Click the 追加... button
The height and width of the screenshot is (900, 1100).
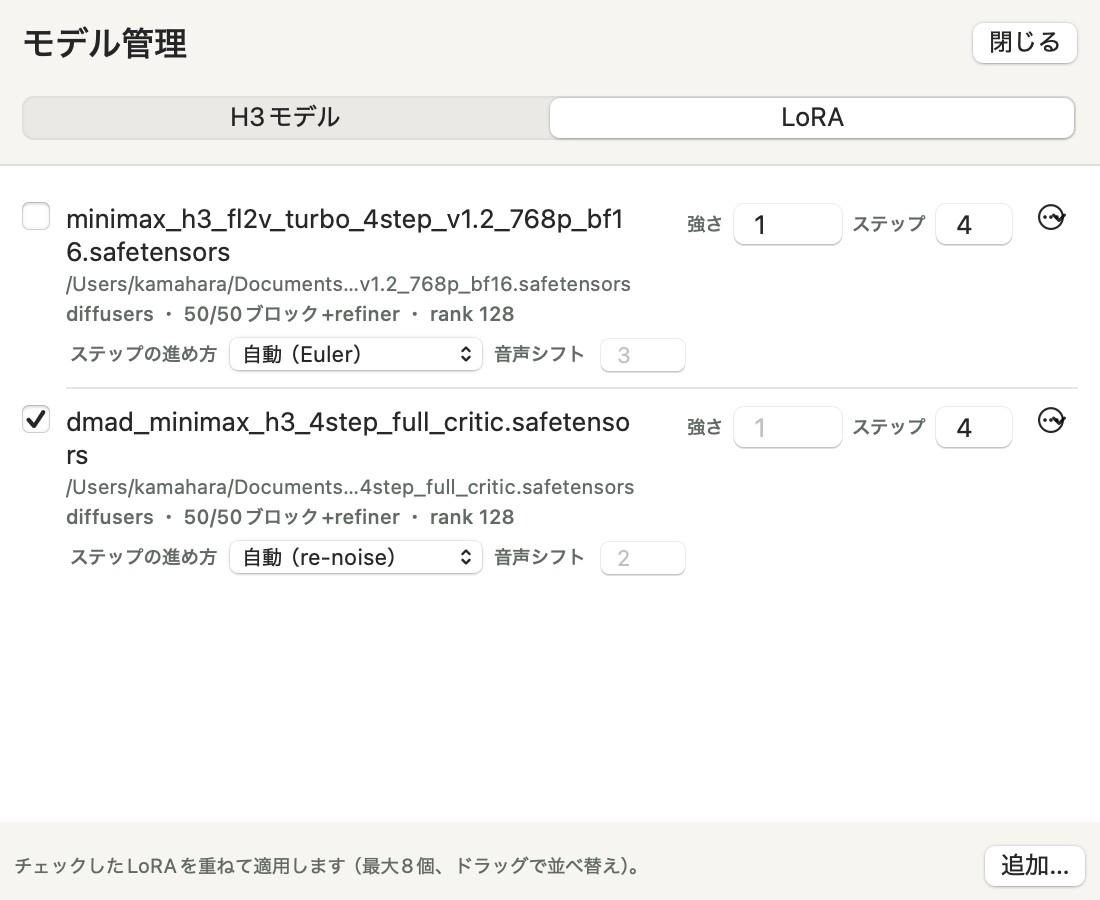1034,866
